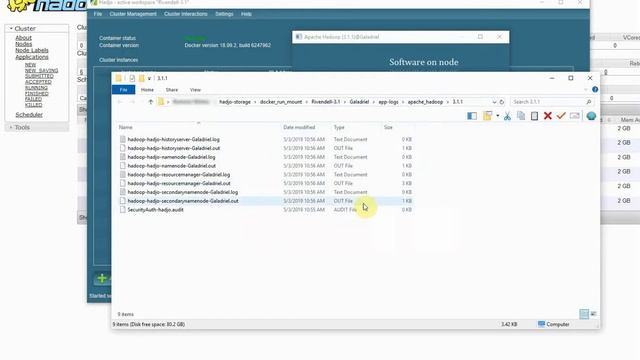Open Nodes link in Hadoop sidebar
640x360 pixels.
[23, 44]
